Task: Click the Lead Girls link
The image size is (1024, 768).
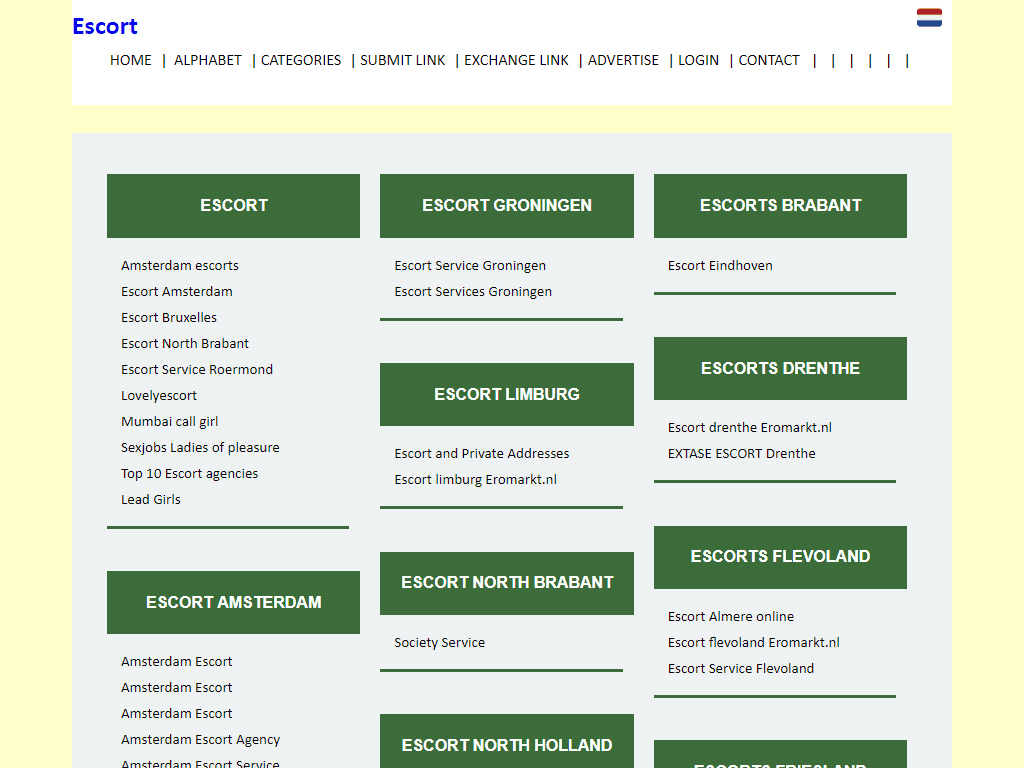Action: [151, 500]
